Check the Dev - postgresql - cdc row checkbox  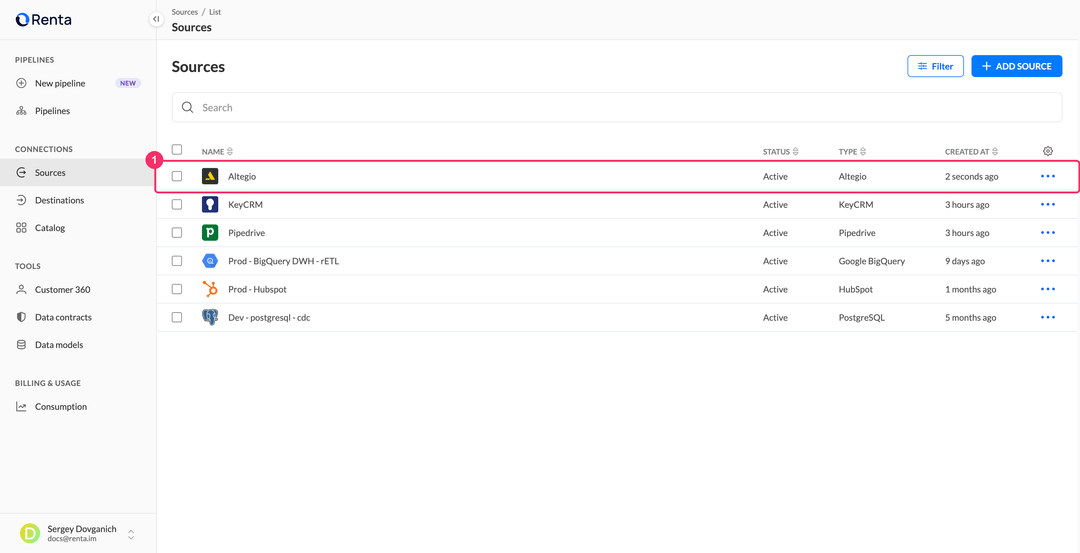(x=177, y=317)
